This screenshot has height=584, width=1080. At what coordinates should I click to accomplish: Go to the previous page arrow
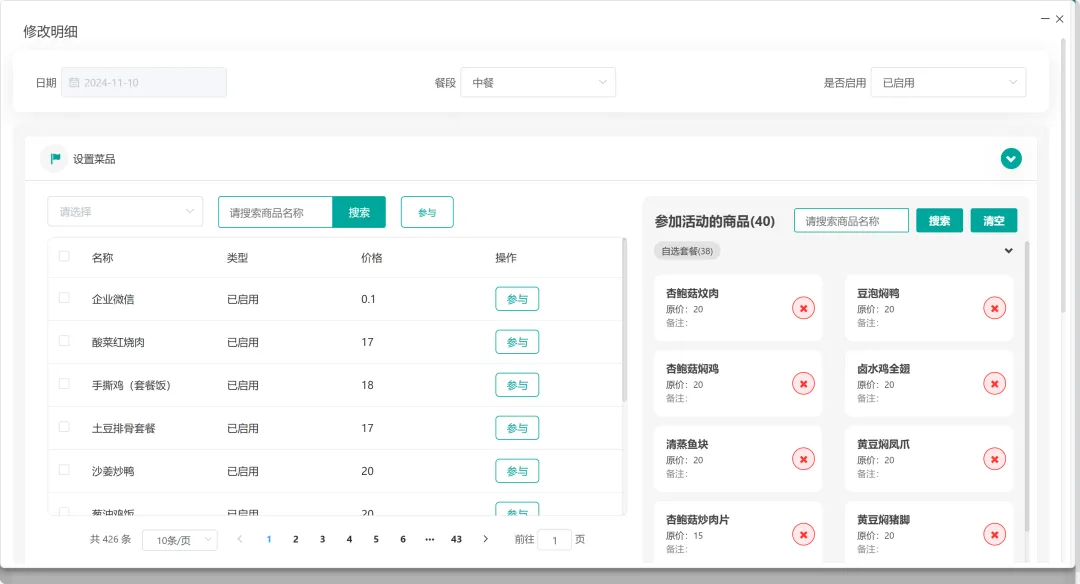(240, 539)
